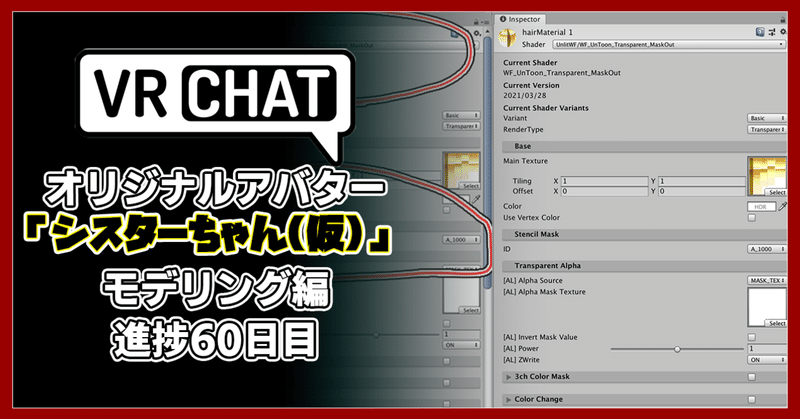800x419 pixels.
Task: Click the Transparent Alpha section header
Action: [644, 266]
